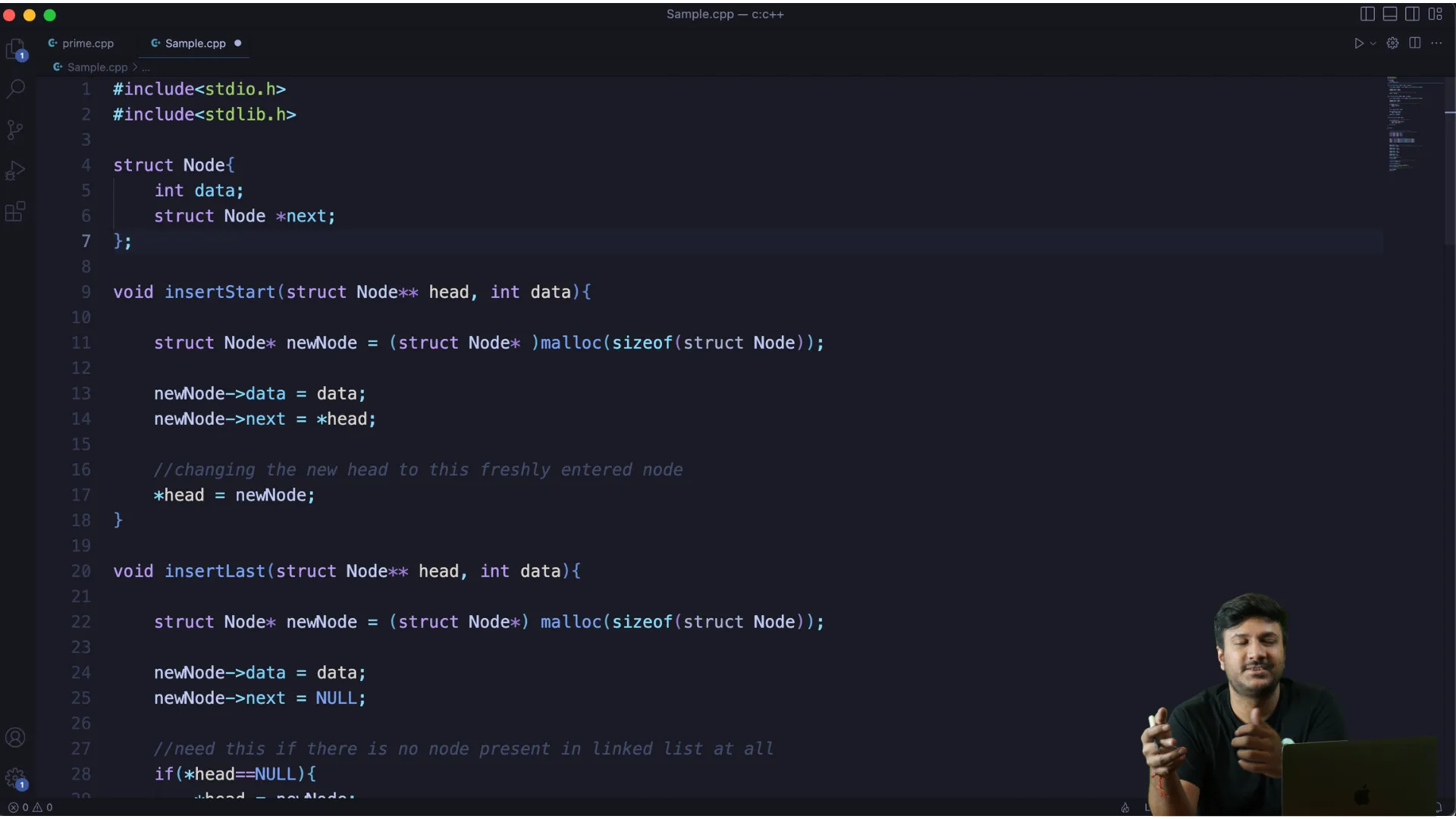Open the Source Control view

15,130
